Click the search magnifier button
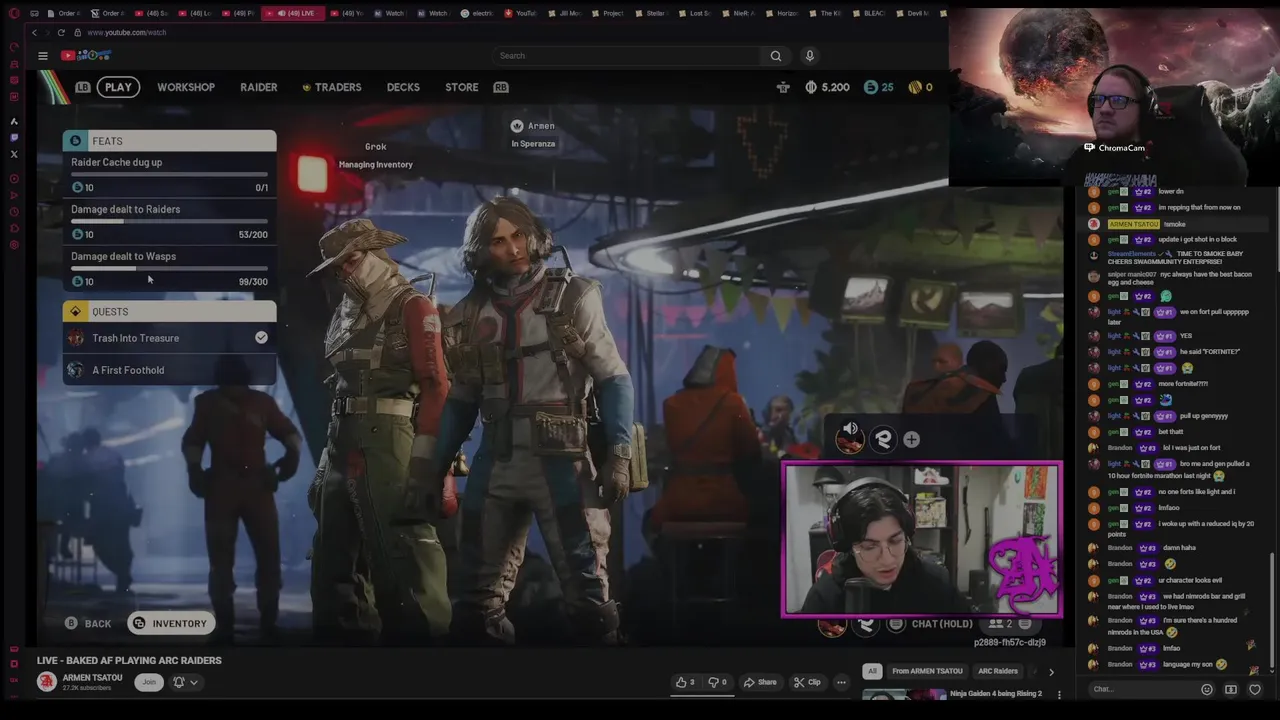The image size is (1280, 720). tap(776, 56)
